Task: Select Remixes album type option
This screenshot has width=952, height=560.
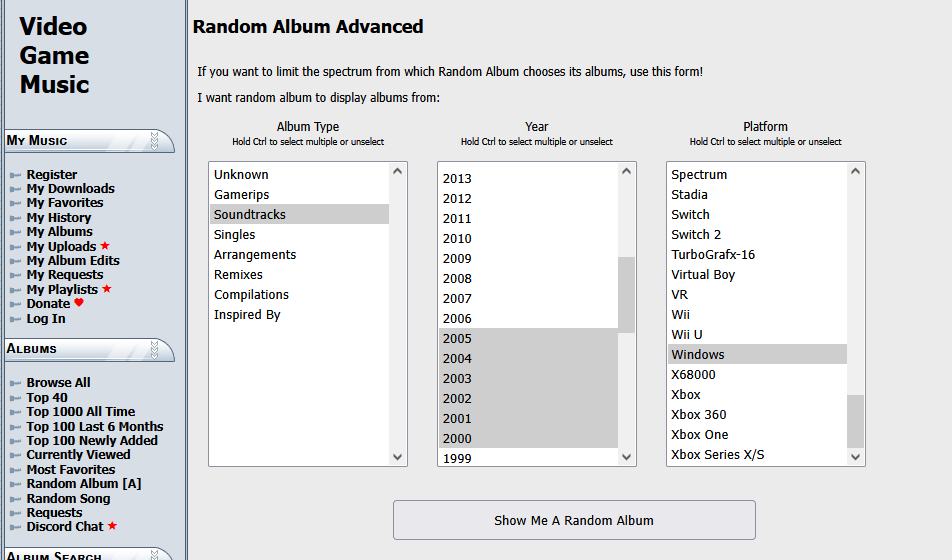Action: coord(238,274)
